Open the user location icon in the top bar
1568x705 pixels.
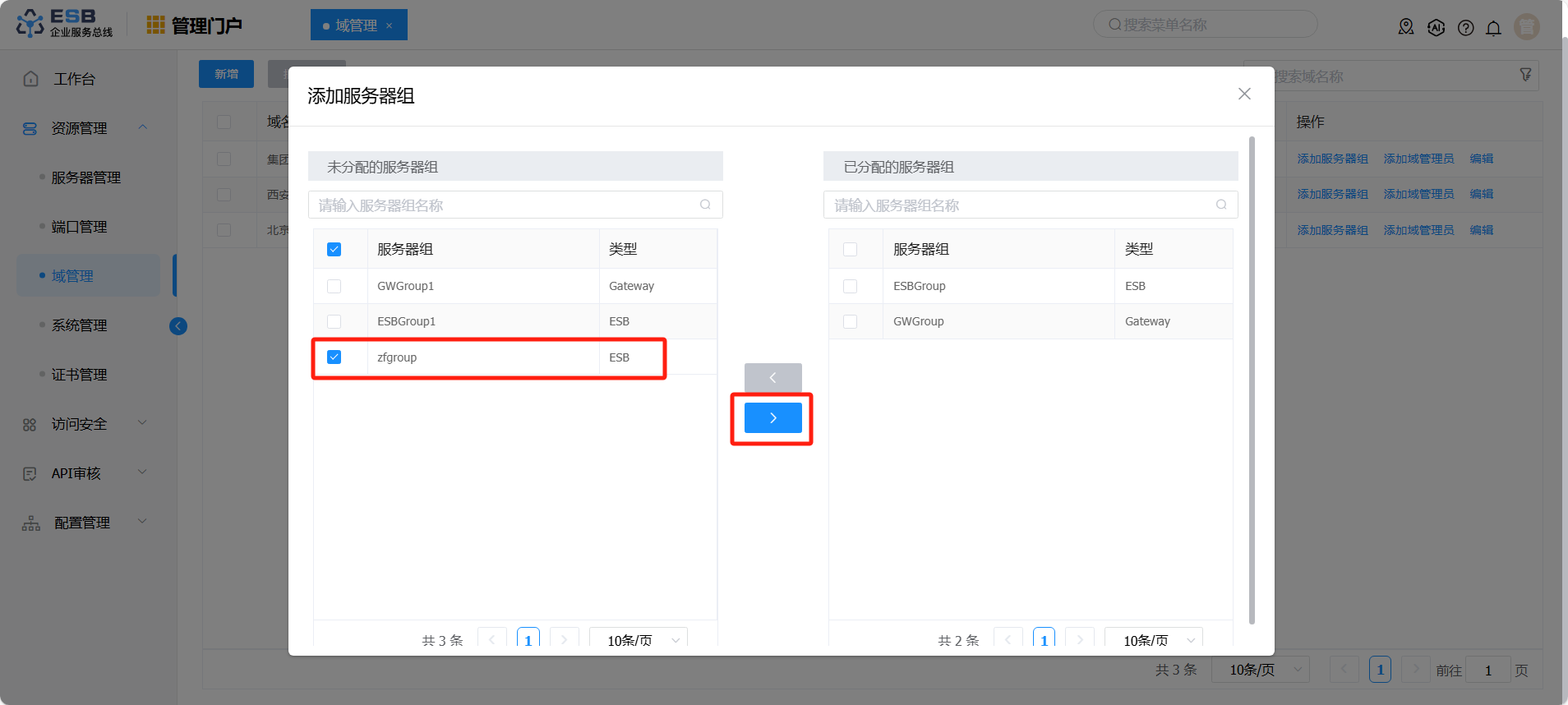coord(1406,27)
